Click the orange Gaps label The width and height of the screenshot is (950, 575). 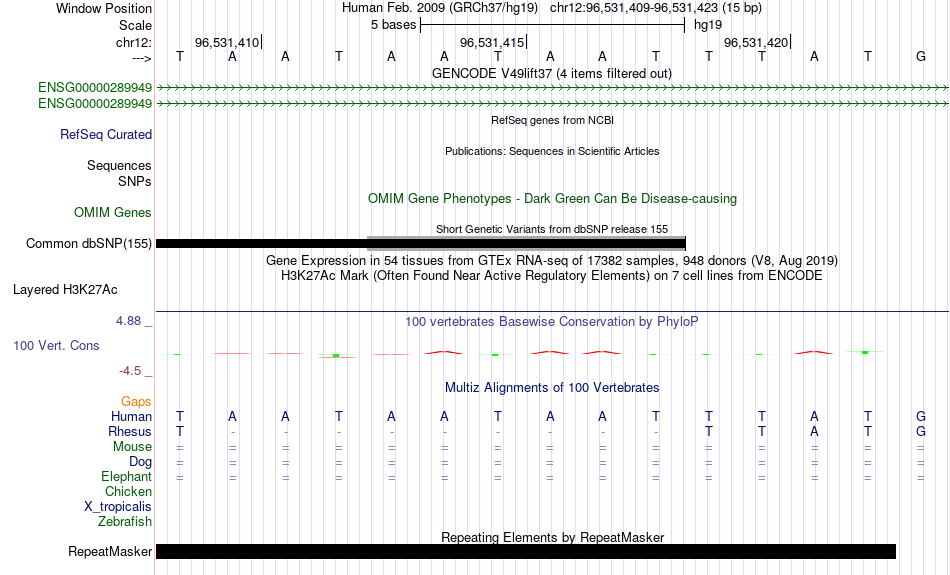[x=136, y=402]
